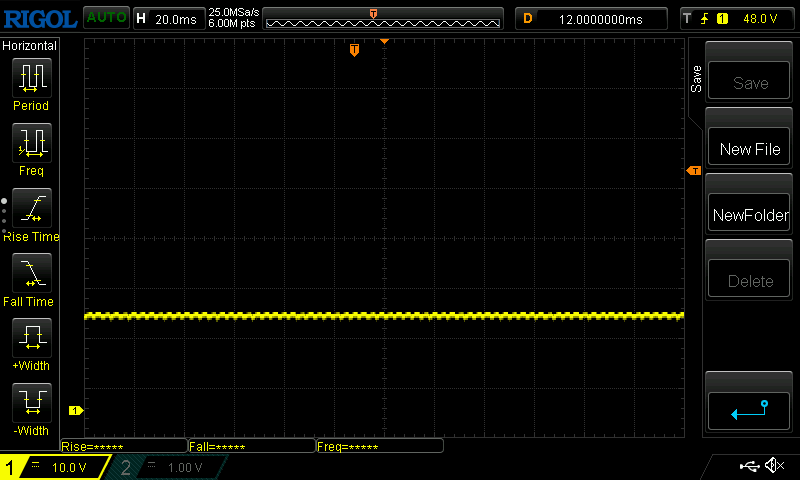Click the Horizontal menu header

pyautogui.click(x=30, y=46)
